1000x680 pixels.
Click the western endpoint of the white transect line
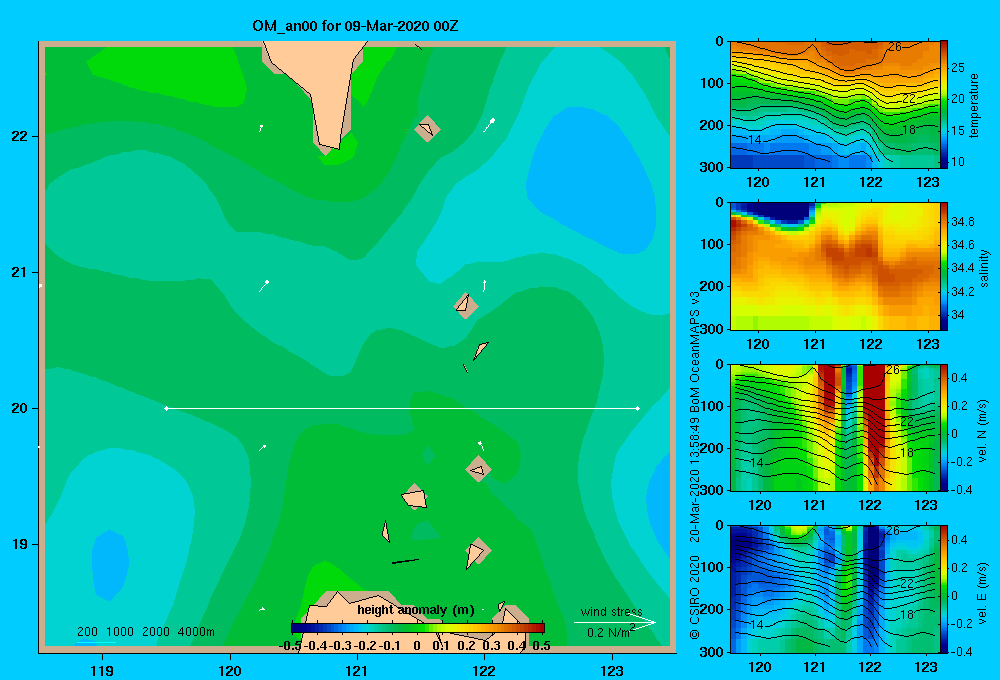[x=166, y=408]
